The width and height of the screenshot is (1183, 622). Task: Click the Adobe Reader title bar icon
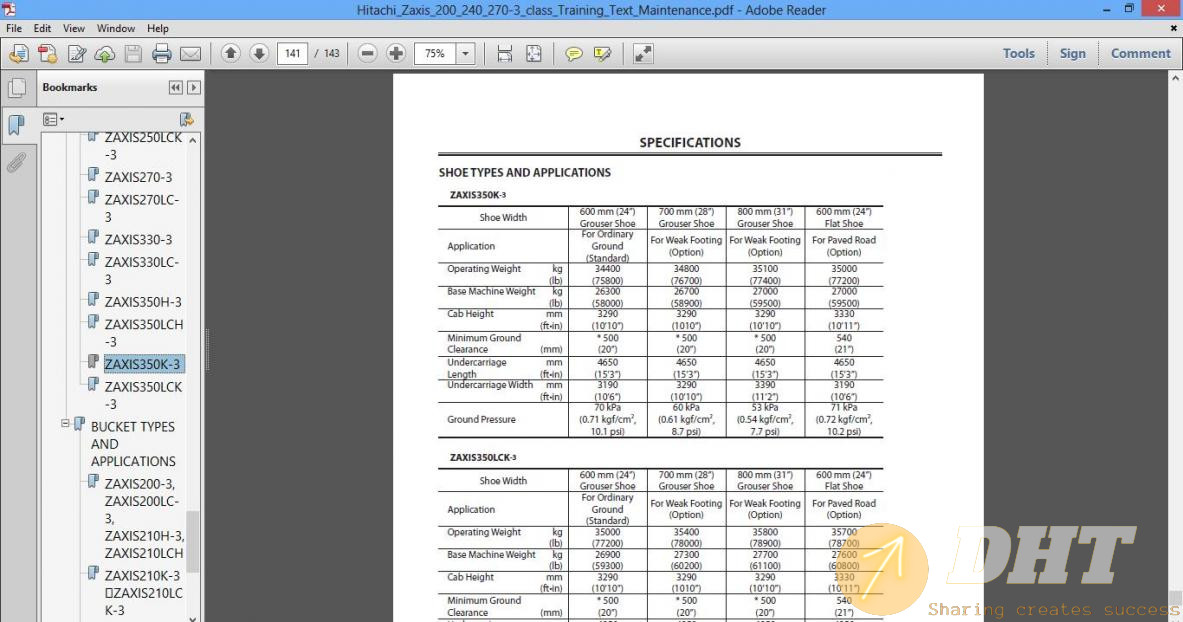click(9, 10)
